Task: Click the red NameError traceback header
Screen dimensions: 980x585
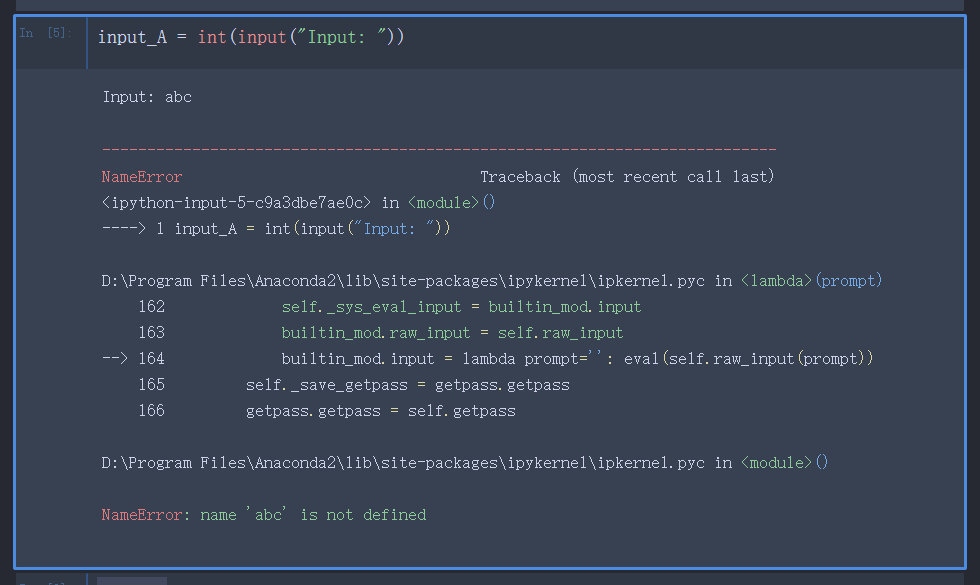Action: pos(140,175)
